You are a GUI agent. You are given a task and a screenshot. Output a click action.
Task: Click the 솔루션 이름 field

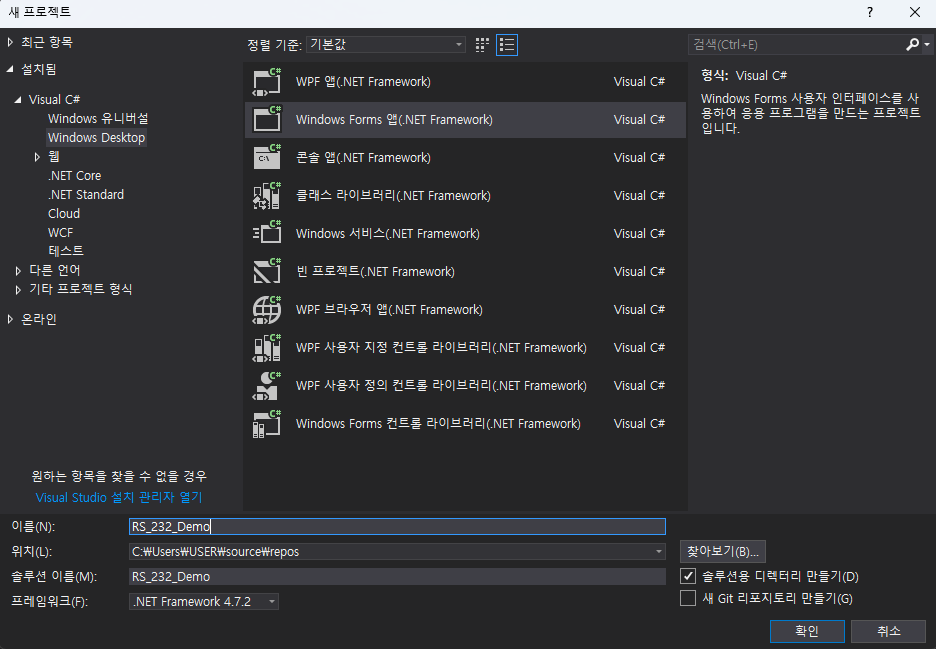tap(397, 576)
